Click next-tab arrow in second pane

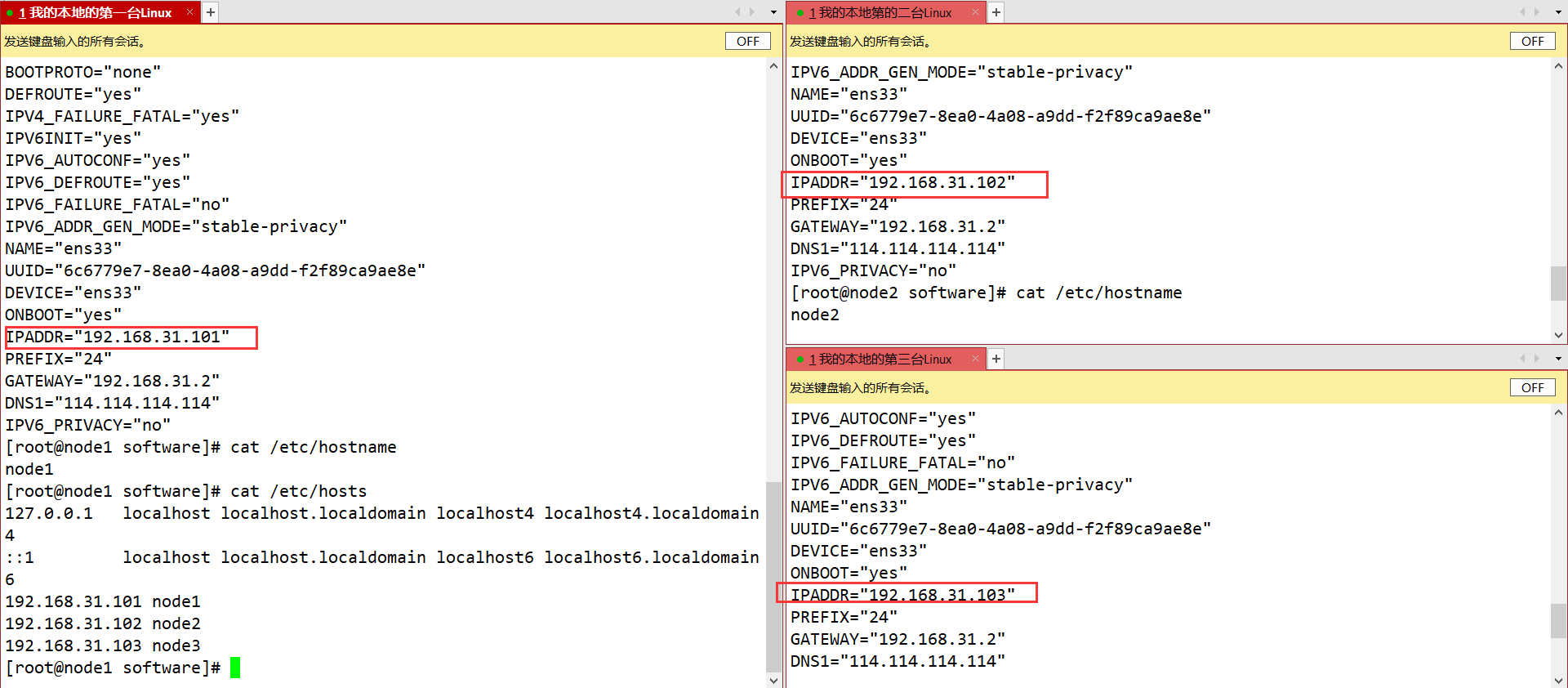1537,12
